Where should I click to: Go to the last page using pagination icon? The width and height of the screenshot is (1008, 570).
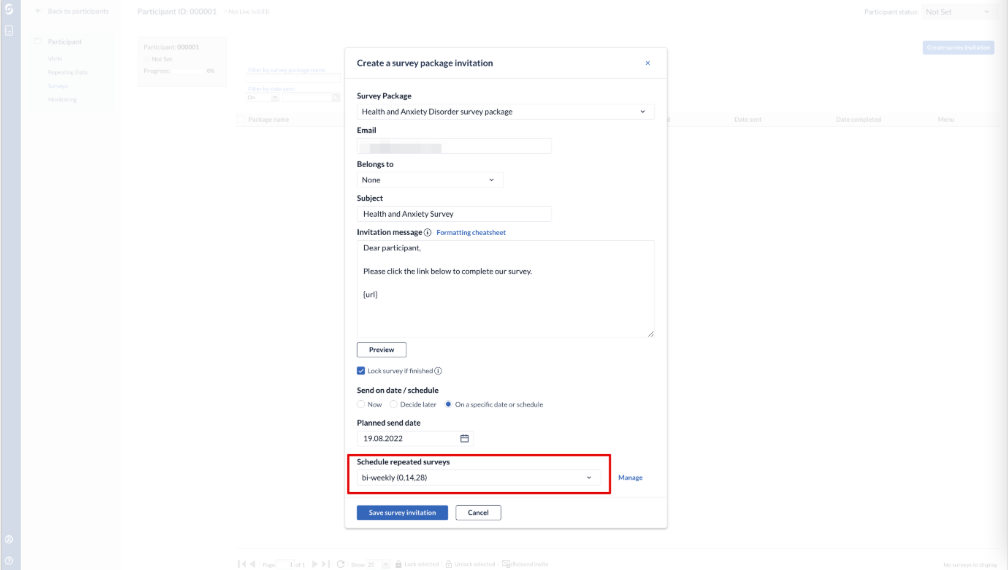coord(326,564)
